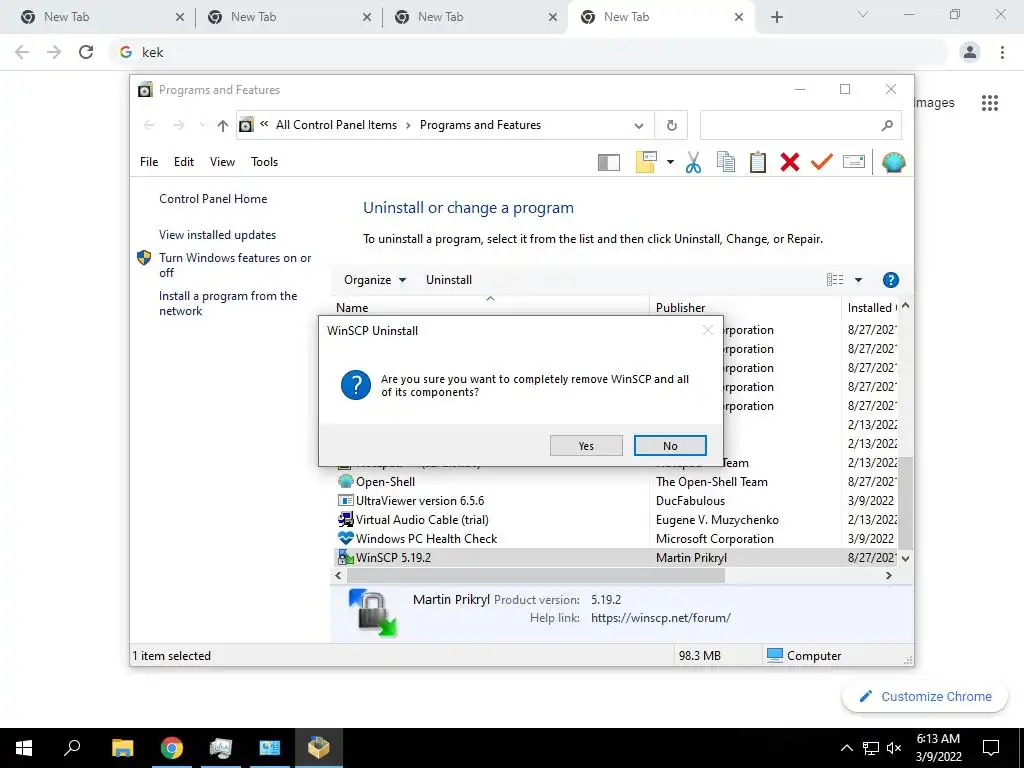Click the Properties card toolbar icon
1024x768 pixels.
pyautogui.click(x=854, y=161)
